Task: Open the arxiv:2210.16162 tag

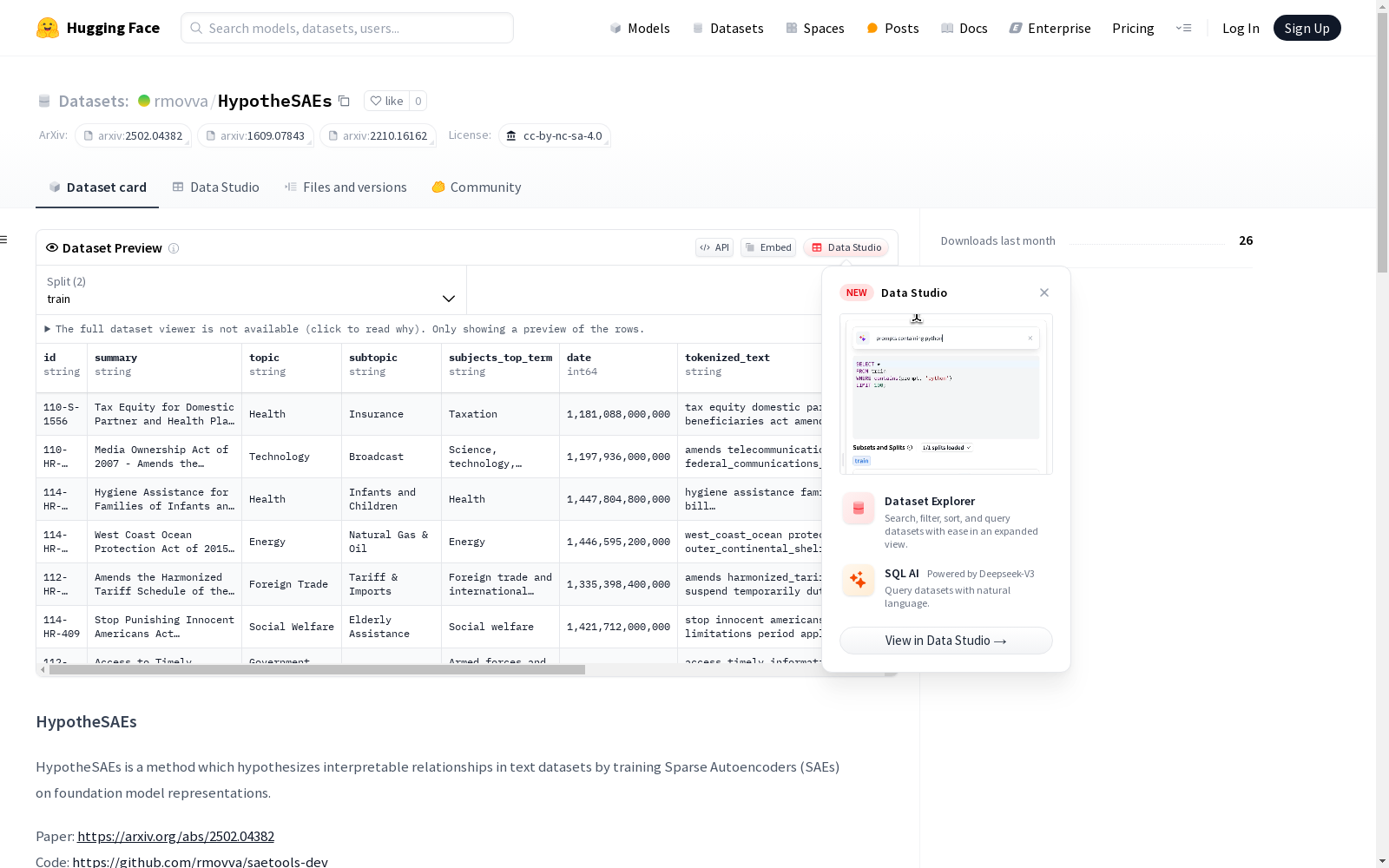Action: pos(378,136)
